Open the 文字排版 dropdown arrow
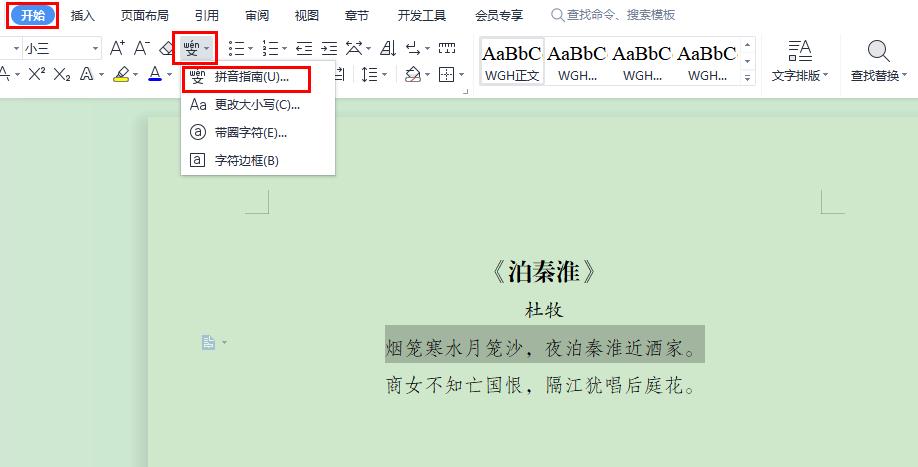The height and width of the screenshot is (467, 918). tap(826, 75)
